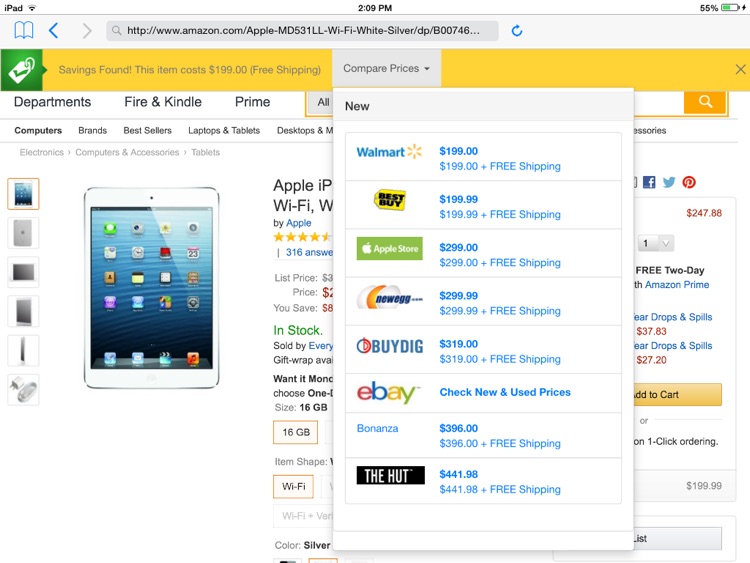This screenshot has height=563, width=750.
Task: Share product on Twitter icon
Action: (x=669, y=182)
